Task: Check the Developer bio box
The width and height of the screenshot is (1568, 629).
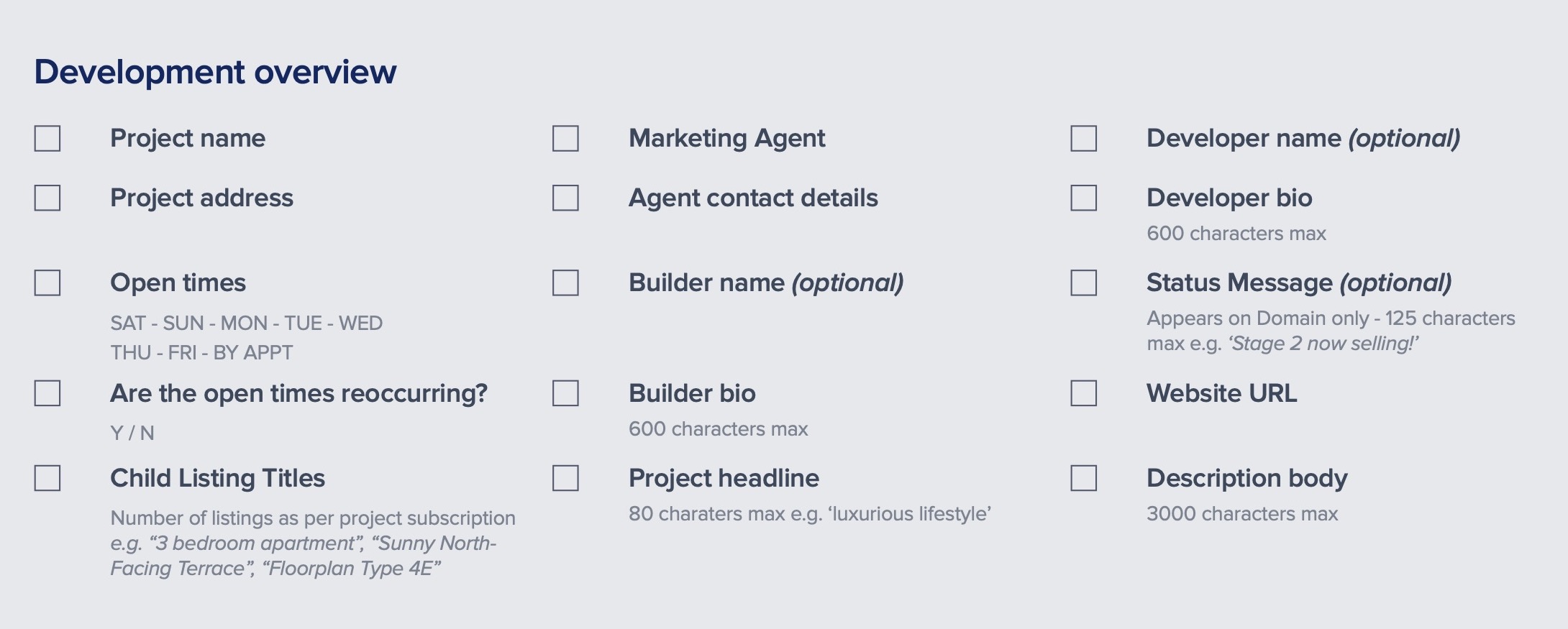Action: (x=1083, y=198)
